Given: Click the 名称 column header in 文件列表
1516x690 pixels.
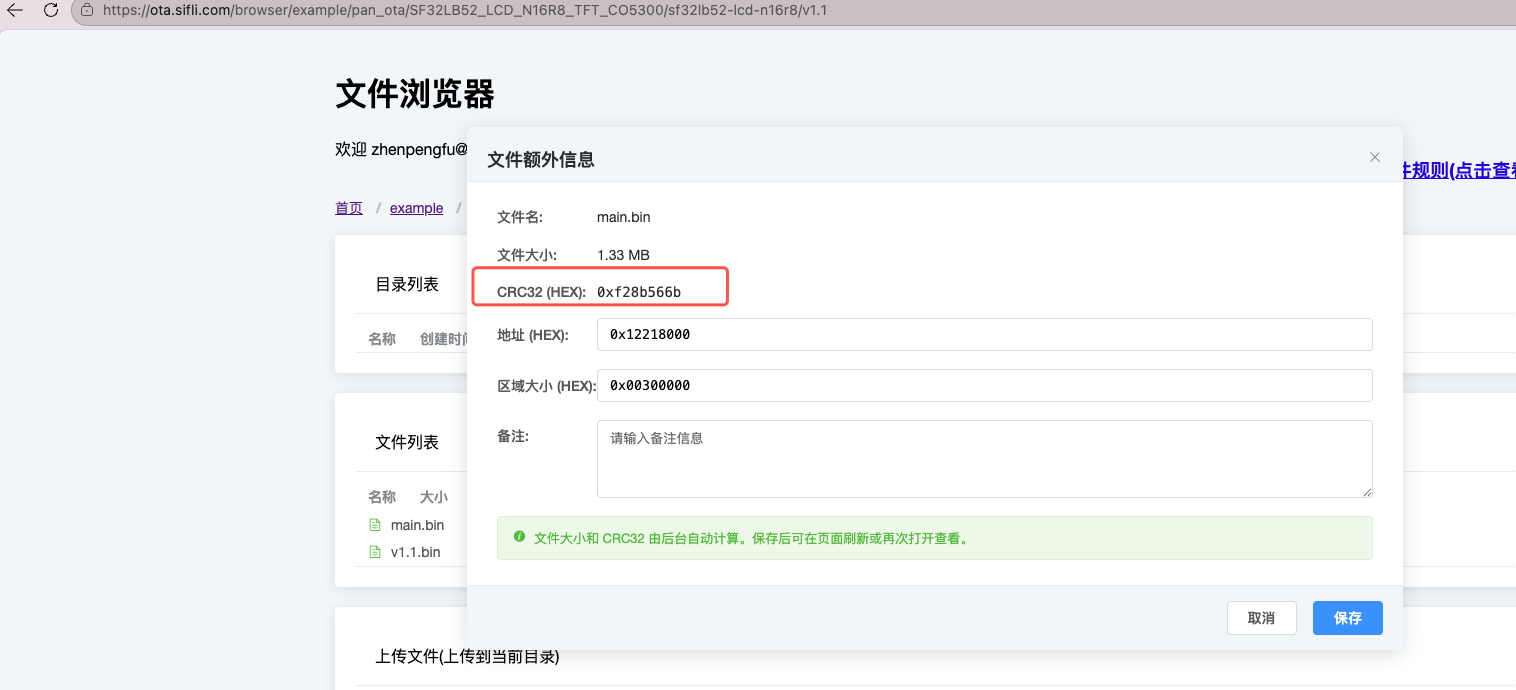Looking at the screenshot, I should [x=382, y=497].
